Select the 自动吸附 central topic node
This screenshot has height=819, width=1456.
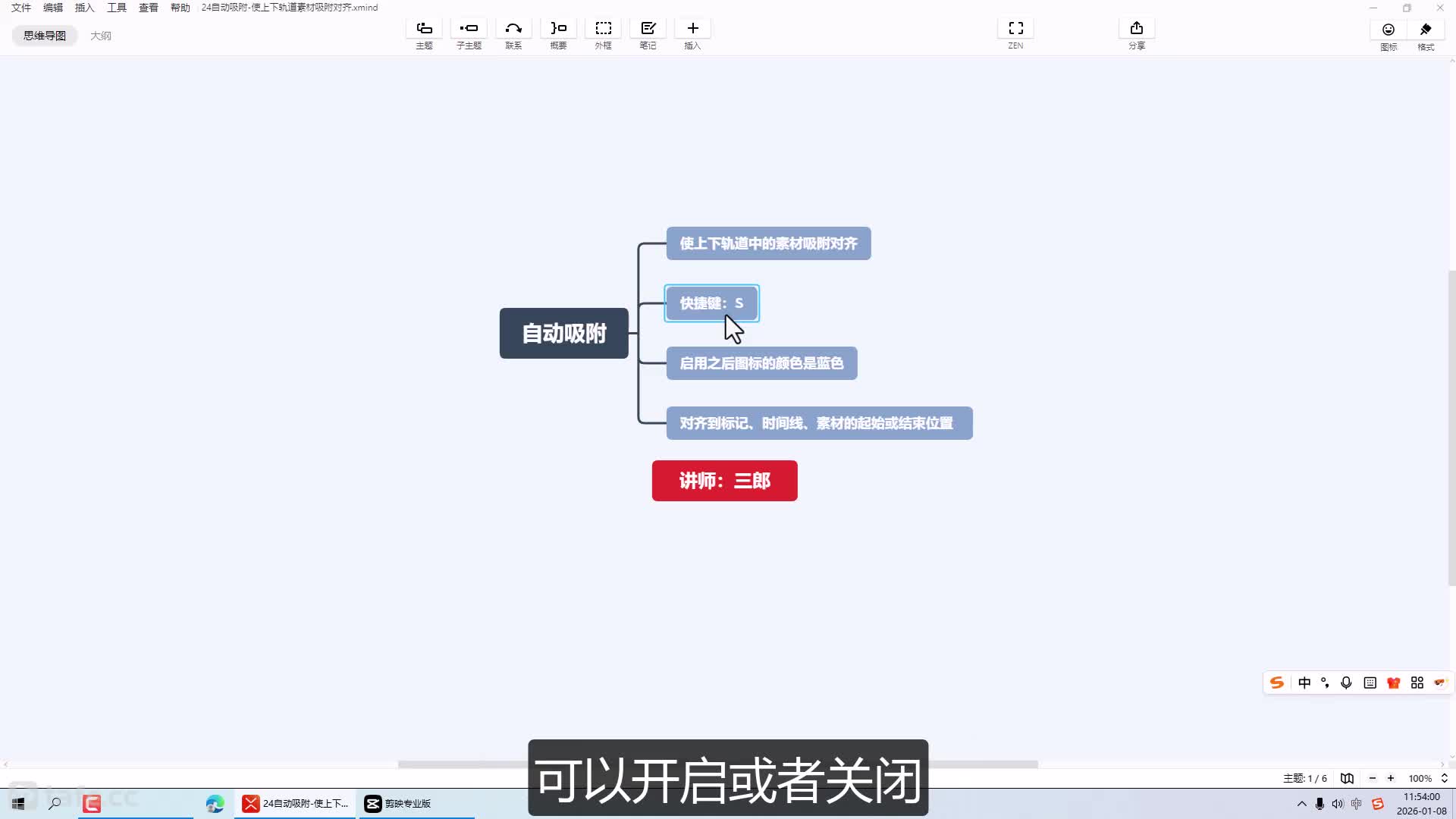(x=563, y=333)
